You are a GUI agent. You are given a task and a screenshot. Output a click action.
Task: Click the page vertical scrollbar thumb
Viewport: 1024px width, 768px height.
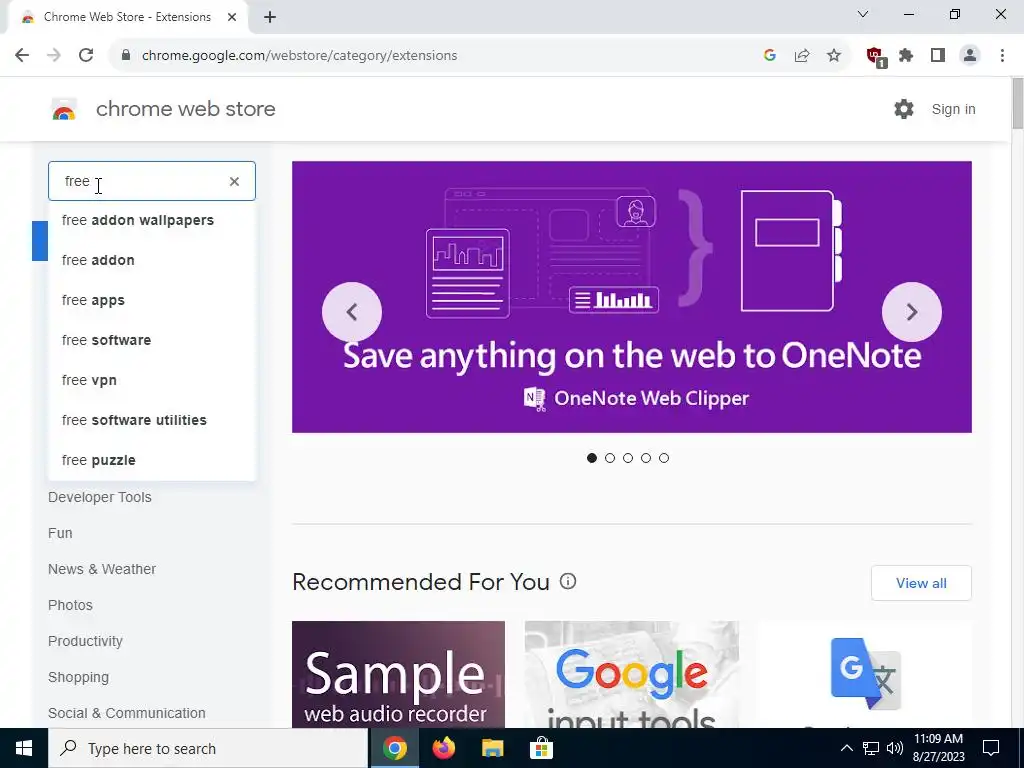[1017, 103]
